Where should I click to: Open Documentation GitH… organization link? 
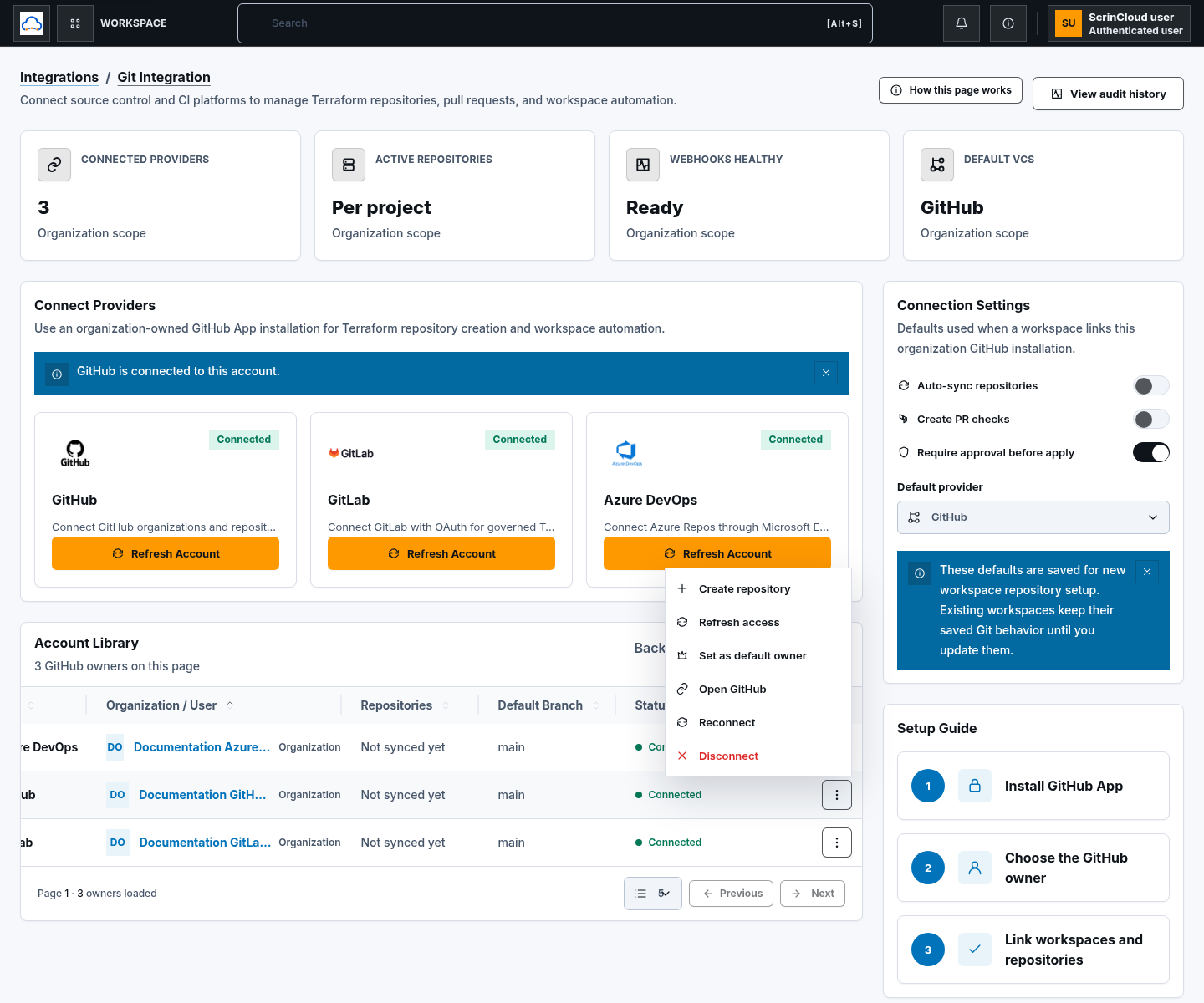(202, 795)
